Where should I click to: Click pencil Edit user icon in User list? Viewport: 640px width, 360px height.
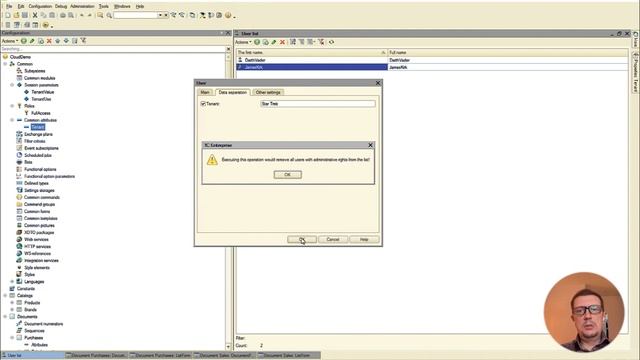tap(274, 42)
